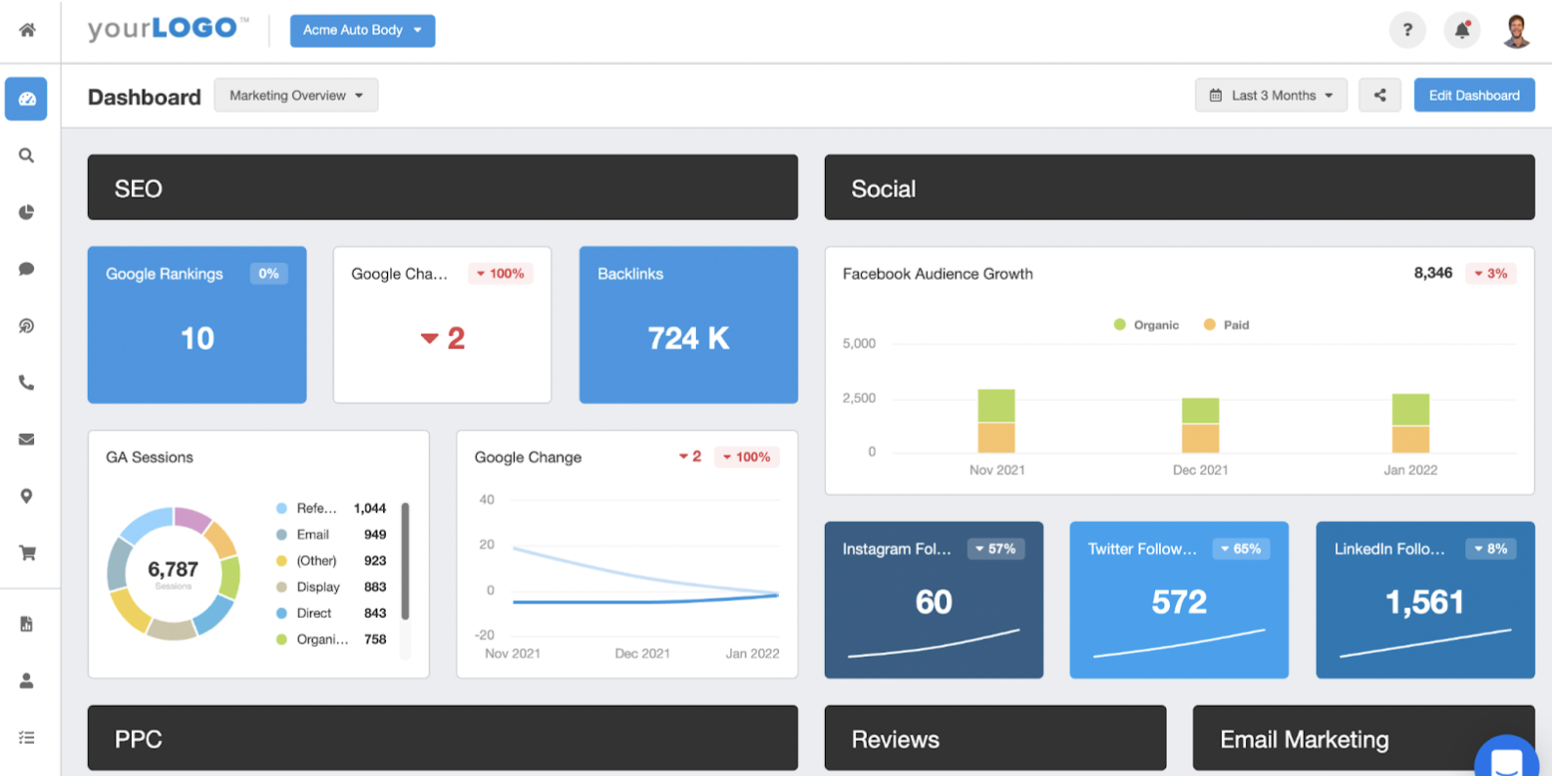Open the Social section header

click(x=1179, y=187)
